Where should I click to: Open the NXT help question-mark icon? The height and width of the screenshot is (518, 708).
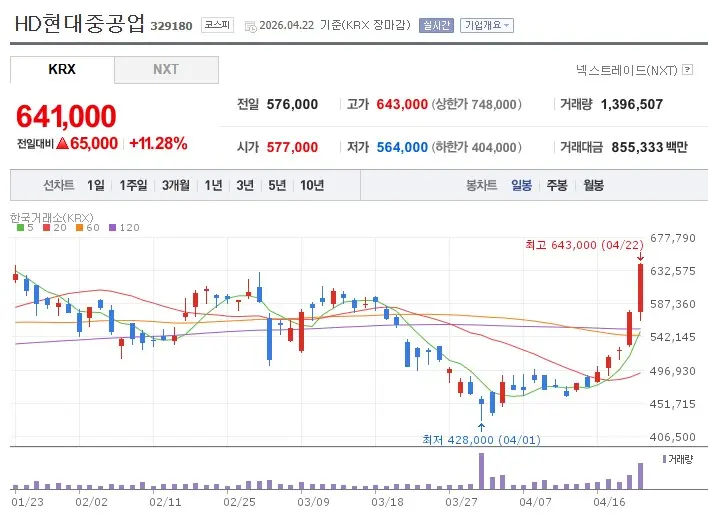point(687,70)
